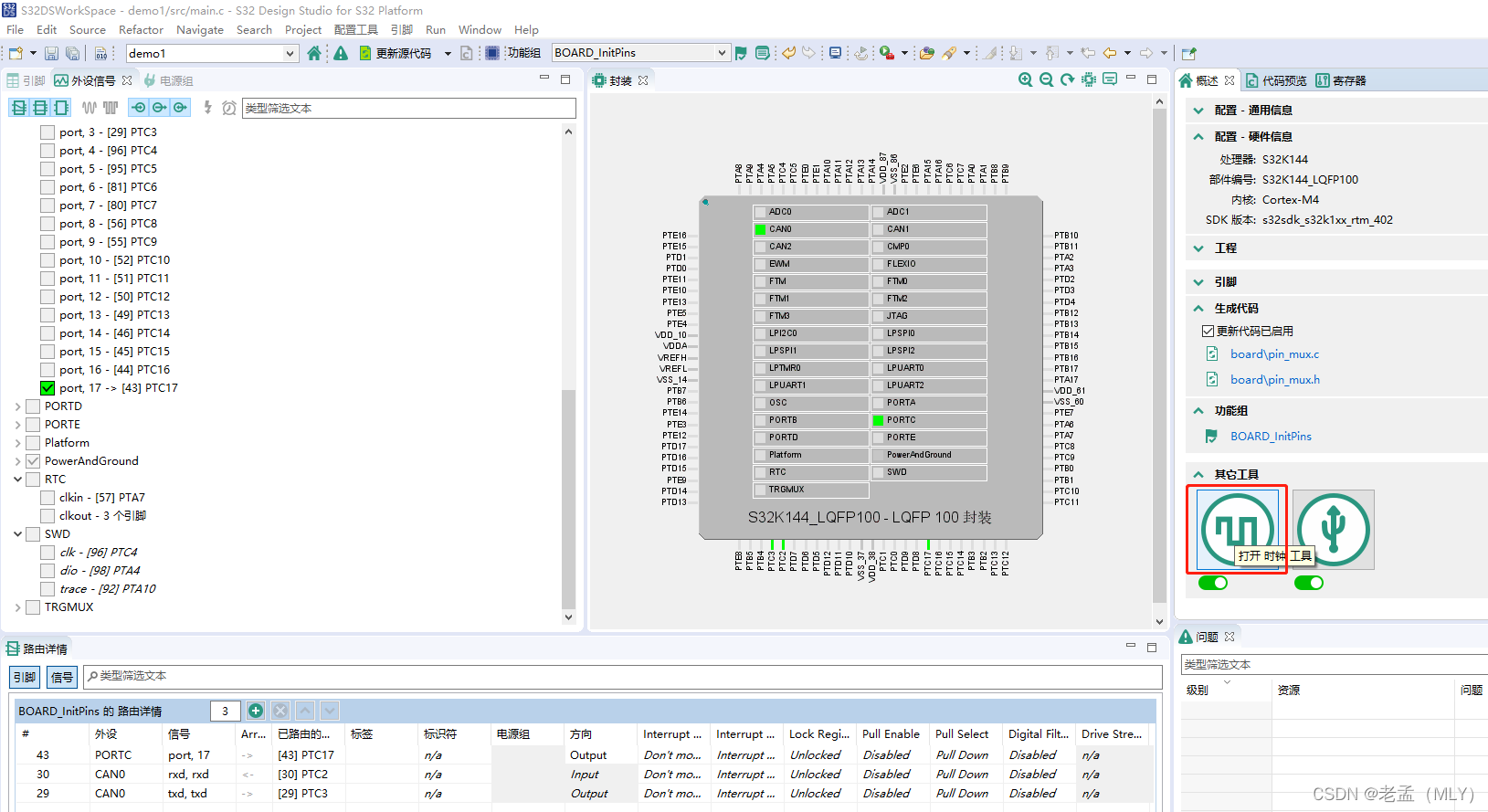Click the input direction filter icon
The image size is (1488, 812).
click(x=139, y=108)
